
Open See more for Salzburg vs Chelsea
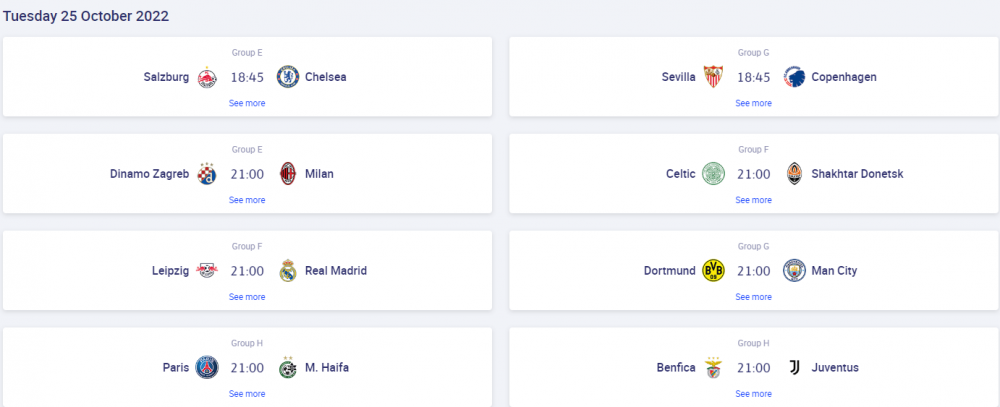tap(247, 103)
